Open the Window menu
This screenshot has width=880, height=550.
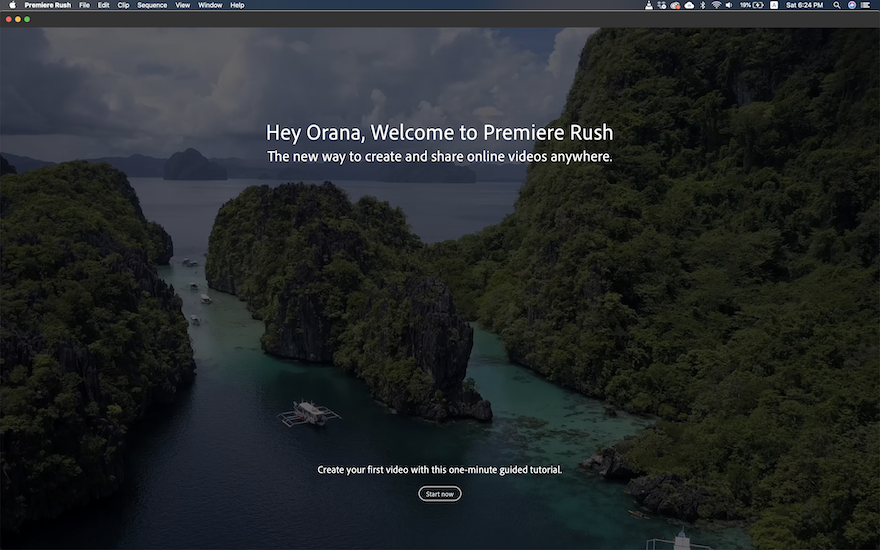coord(210,5)
